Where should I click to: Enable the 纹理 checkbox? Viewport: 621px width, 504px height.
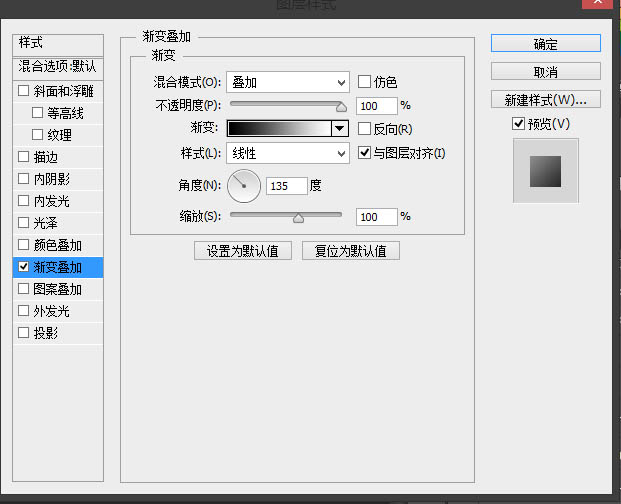(x=37, y=135)
